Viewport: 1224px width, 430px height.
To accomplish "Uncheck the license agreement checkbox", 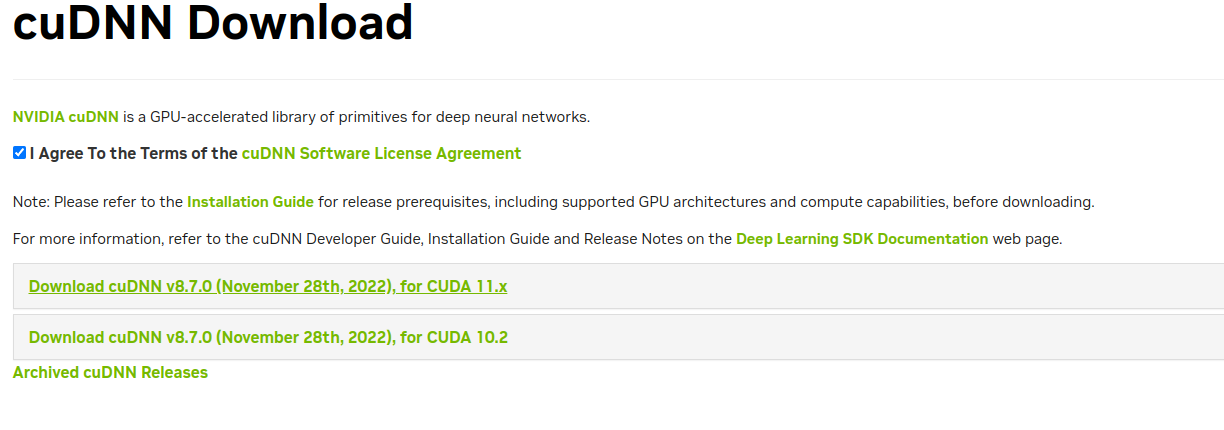I will 19,153.
